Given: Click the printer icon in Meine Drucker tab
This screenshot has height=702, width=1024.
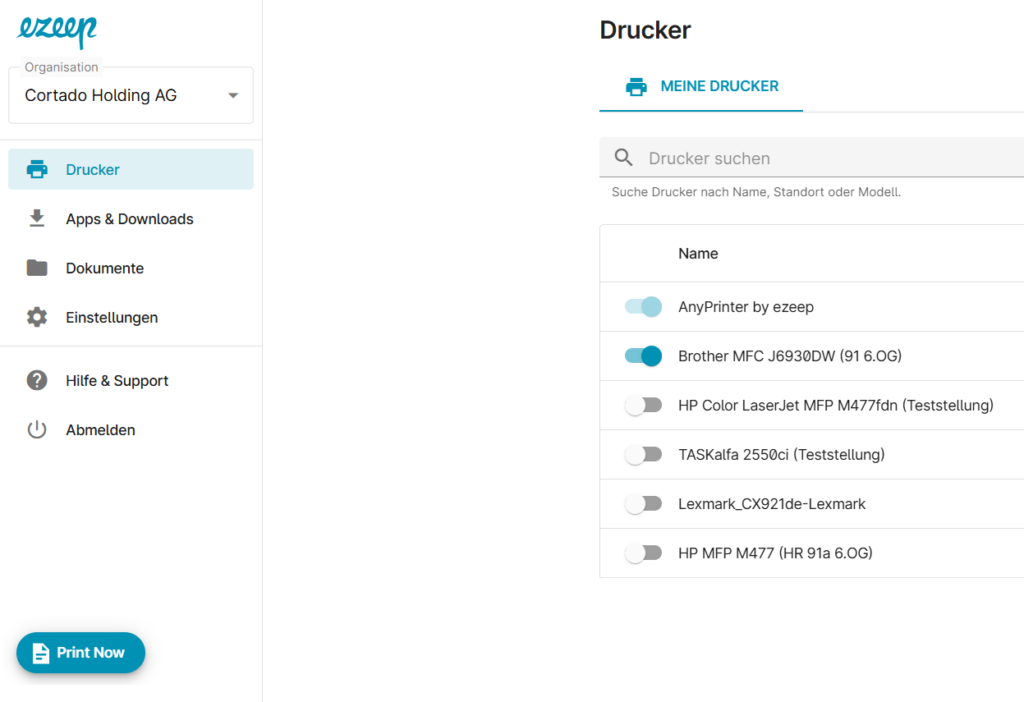Looking at the screenshot, I should coord(636,87).
